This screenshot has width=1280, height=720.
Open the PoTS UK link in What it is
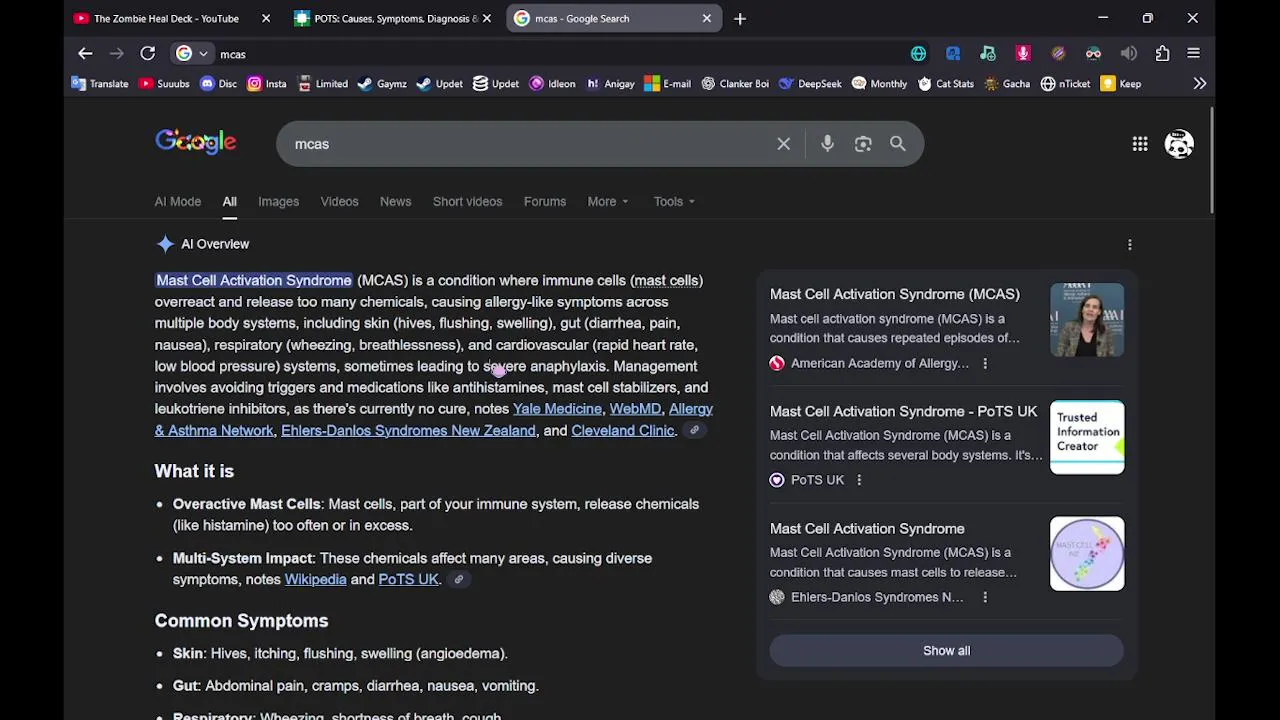click(408, 579)
